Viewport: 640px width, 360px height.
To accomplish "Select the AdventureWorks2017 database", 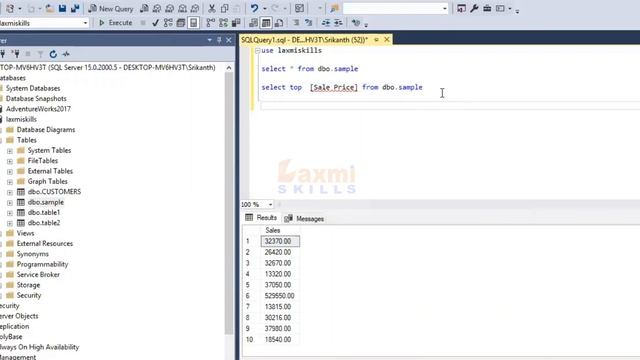I will pyautogui.click(x=38, y=109).
